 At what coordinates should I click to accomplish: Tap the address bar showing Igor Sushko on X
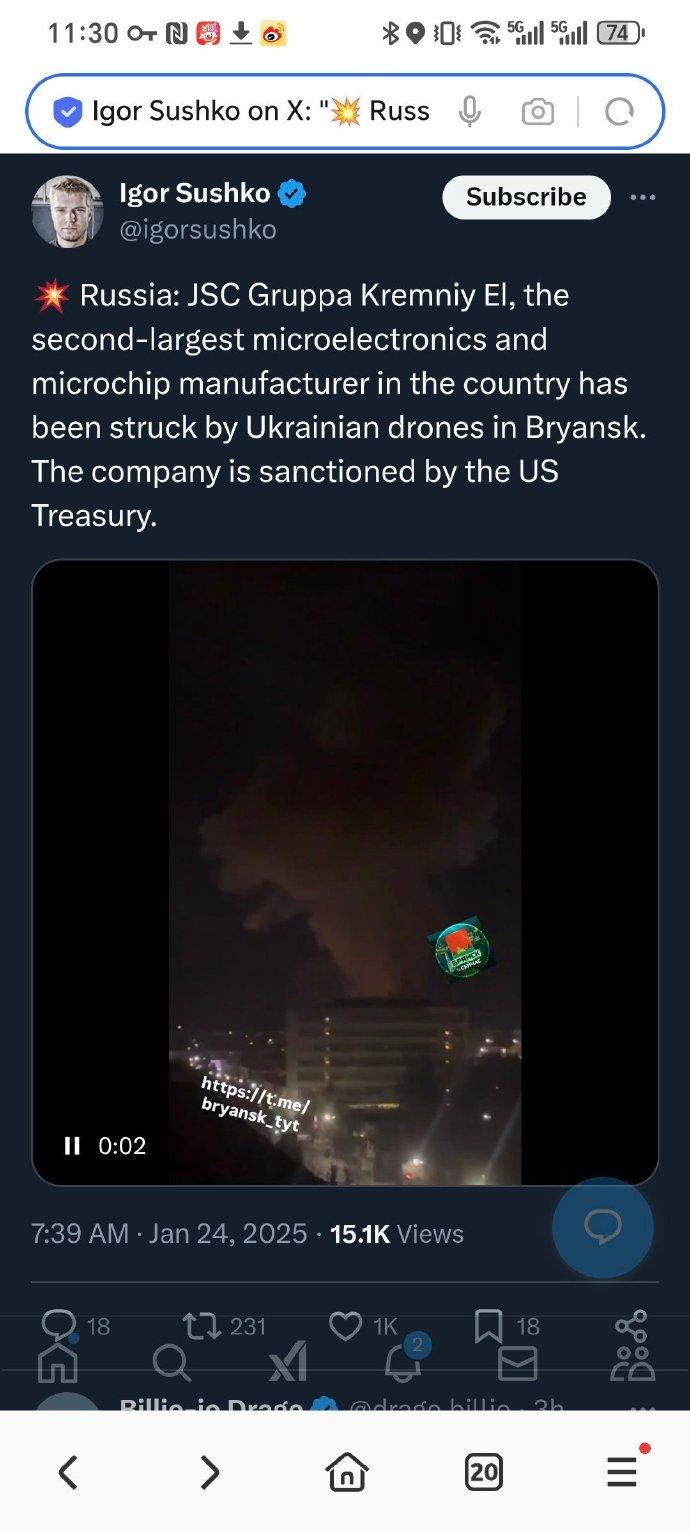click(260, 112)
